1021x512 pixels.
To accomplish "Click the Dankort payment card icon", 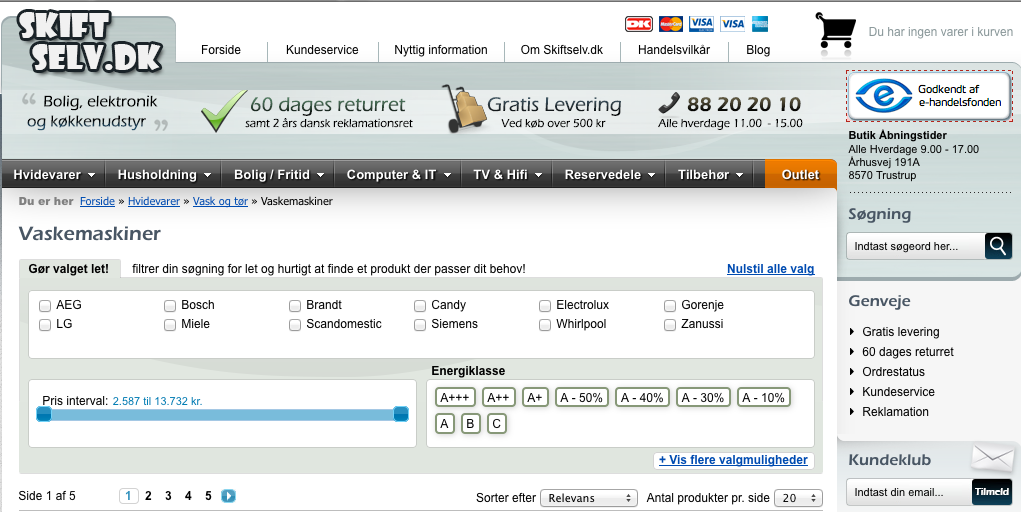I will (x=639, y=24).
